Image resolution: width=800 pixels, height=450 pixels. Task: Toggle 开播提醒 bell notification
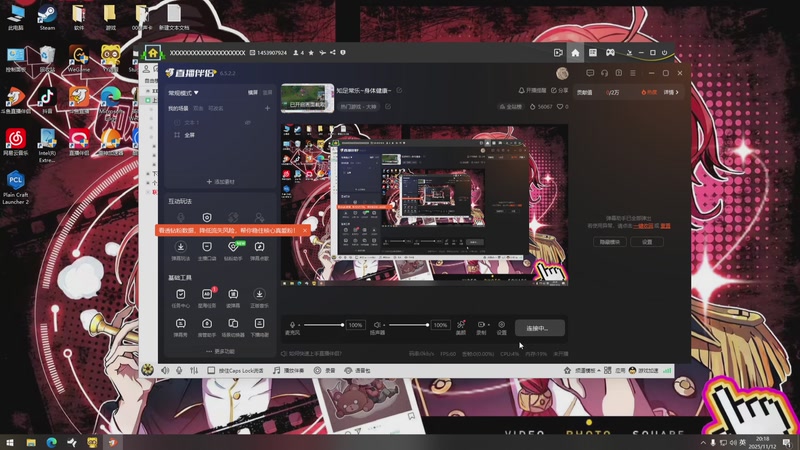point(532,90)
